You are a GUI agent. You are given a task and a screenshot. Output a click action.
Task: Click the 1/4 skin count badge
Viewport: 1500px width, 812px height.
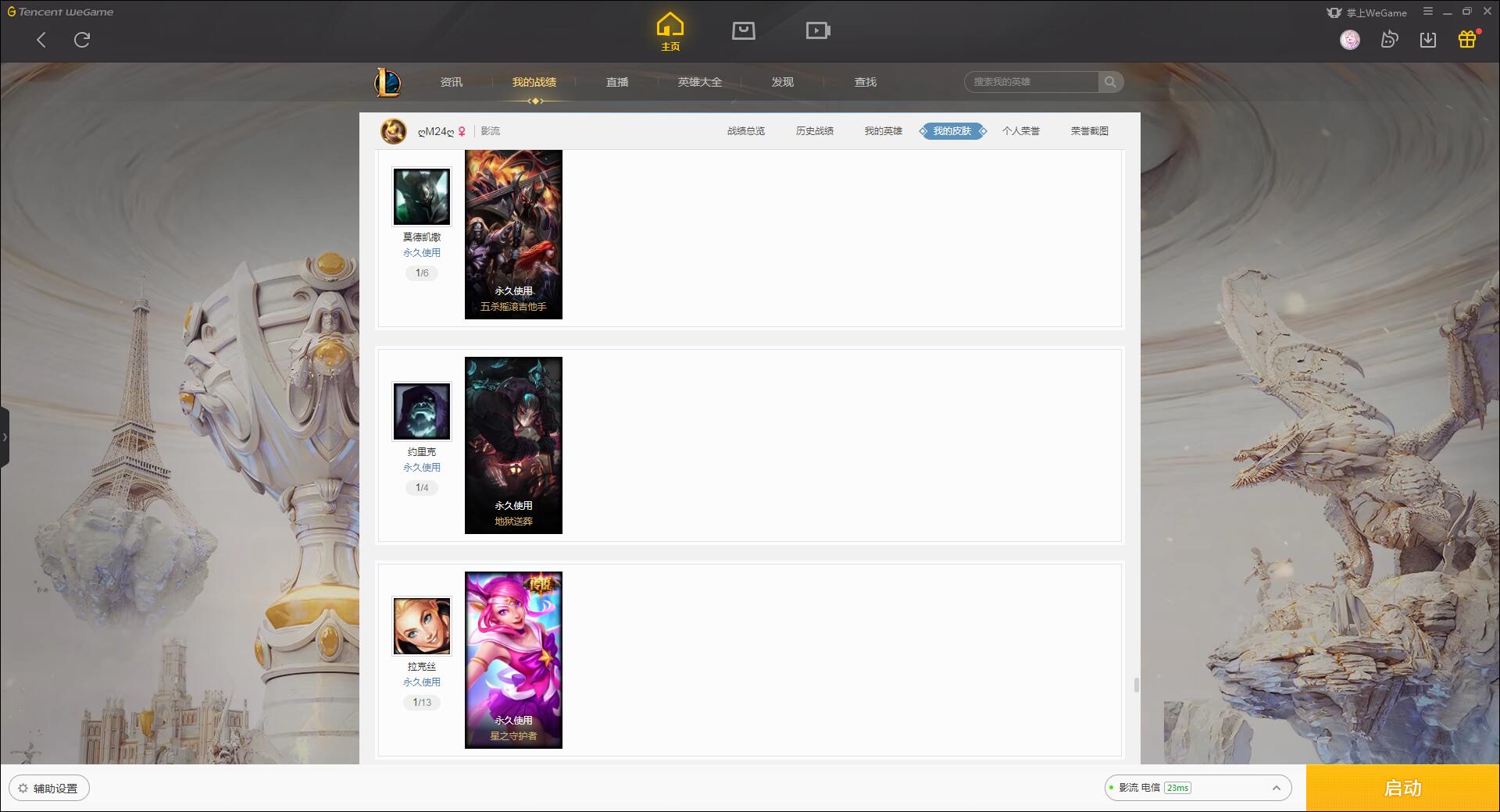(x=422, y=488)
